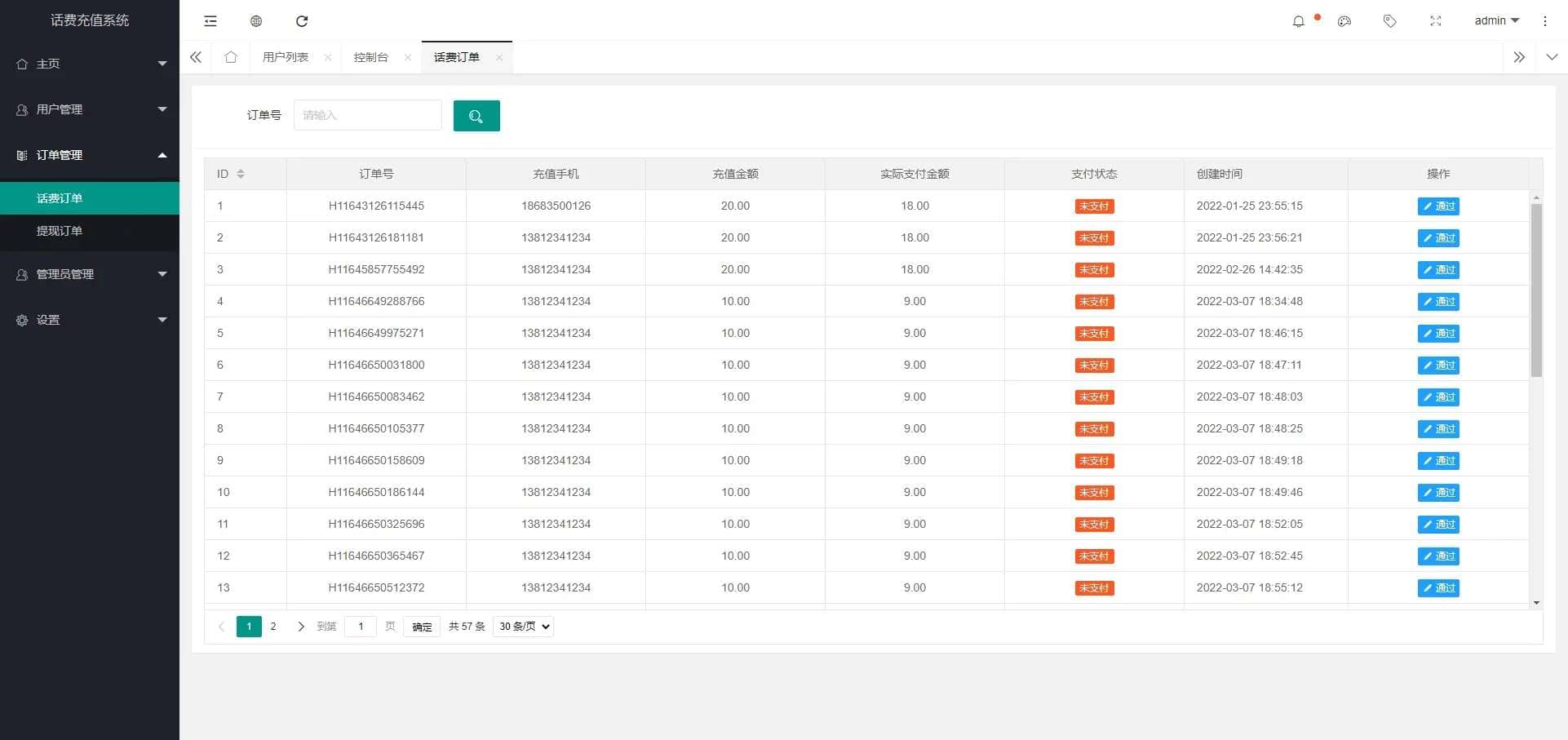The width and height of the screenshot is (1568, 740).
Task: Click the theme palette icon
Action: coord(1344,21)
